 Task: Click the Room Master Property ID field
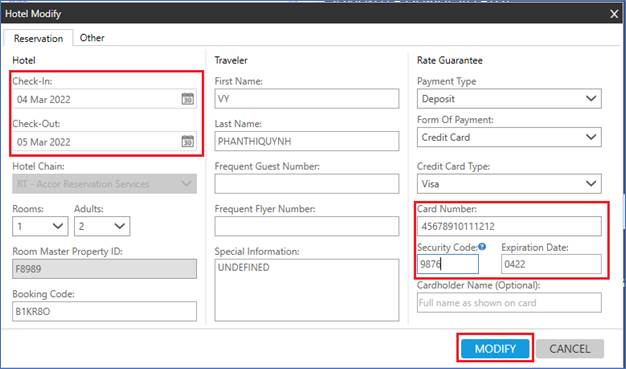click(x=104, y=269)
